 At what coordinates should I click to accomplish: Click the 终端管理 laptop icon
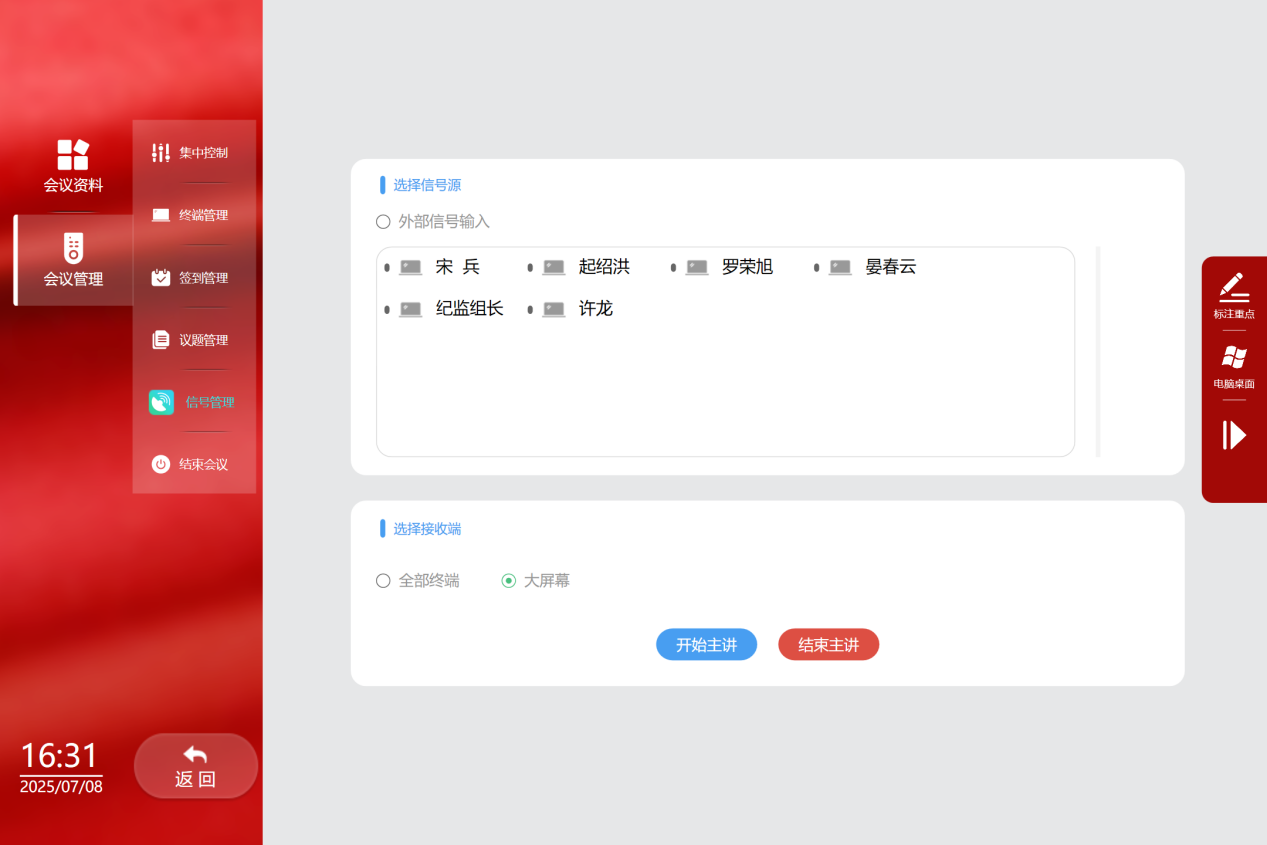161,215
